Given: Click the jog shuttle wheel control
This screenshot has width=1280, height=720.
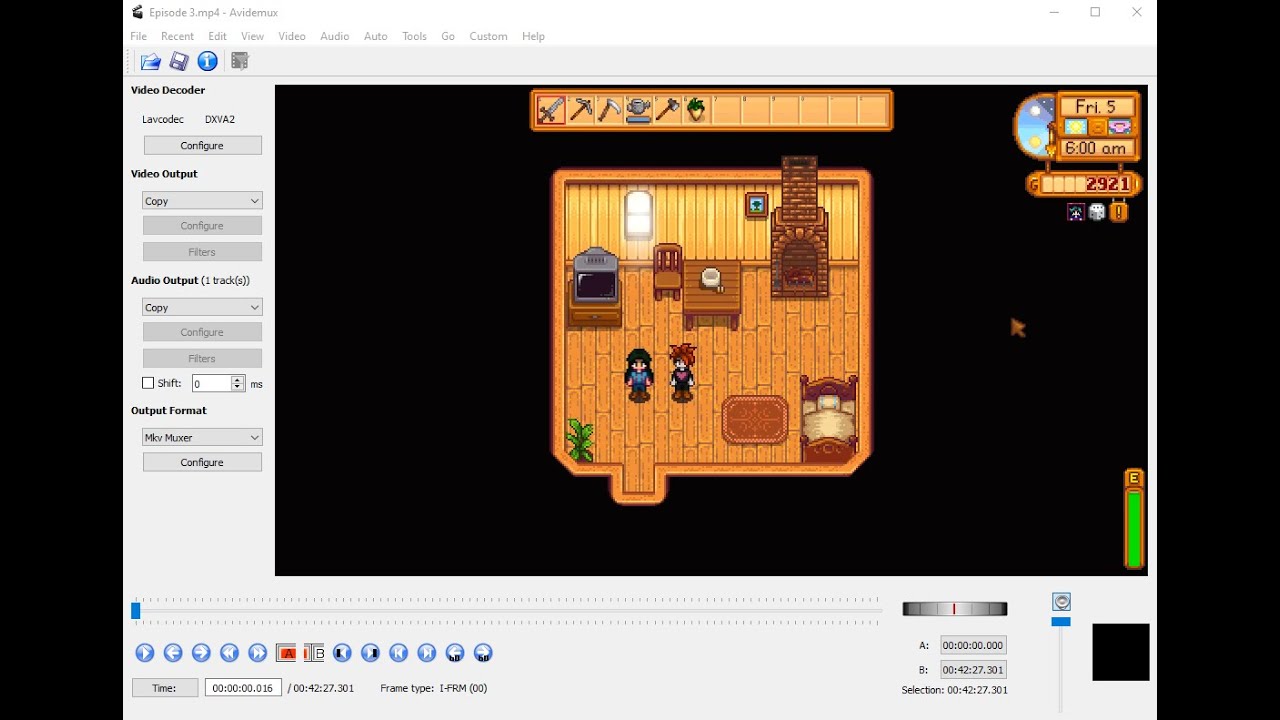Looking at the screenshot, I should pyautogui.click(x=954, y=609).
